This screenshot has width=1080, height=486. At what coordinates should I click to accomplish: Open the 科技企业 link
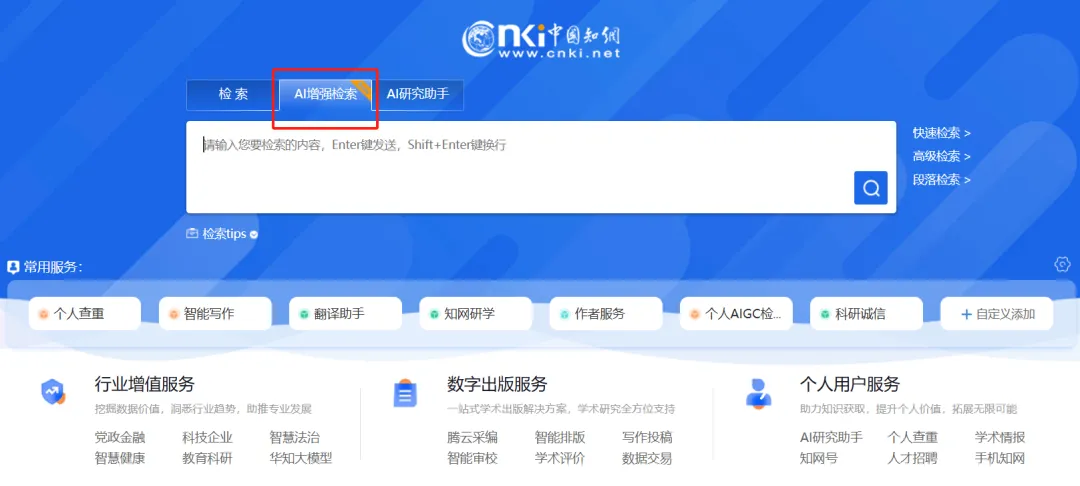[x=207, y=438]
